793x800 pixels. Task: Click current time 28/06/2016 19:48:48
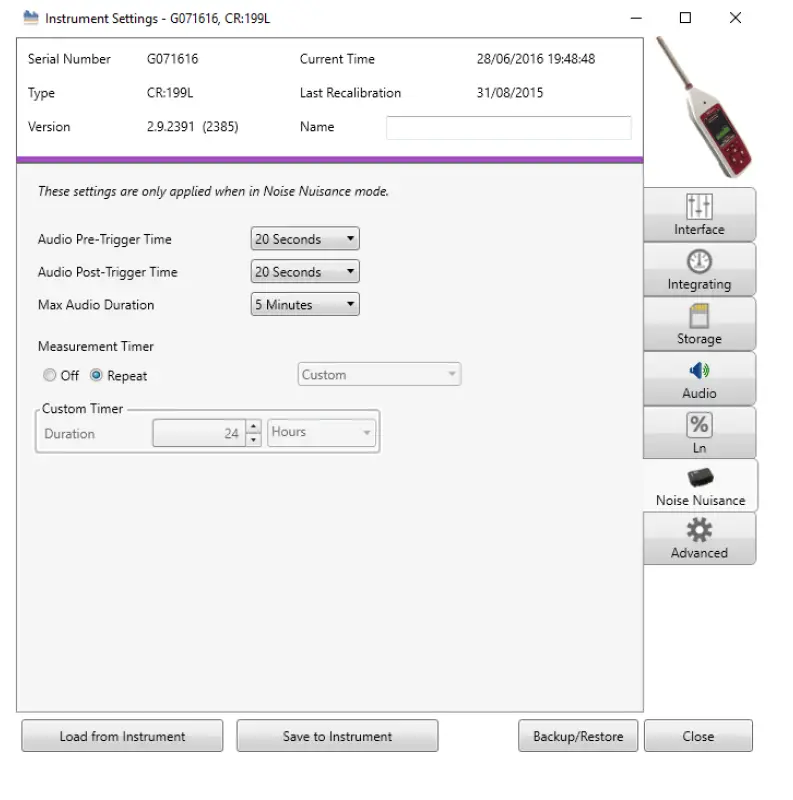click(x=536, y=59)
